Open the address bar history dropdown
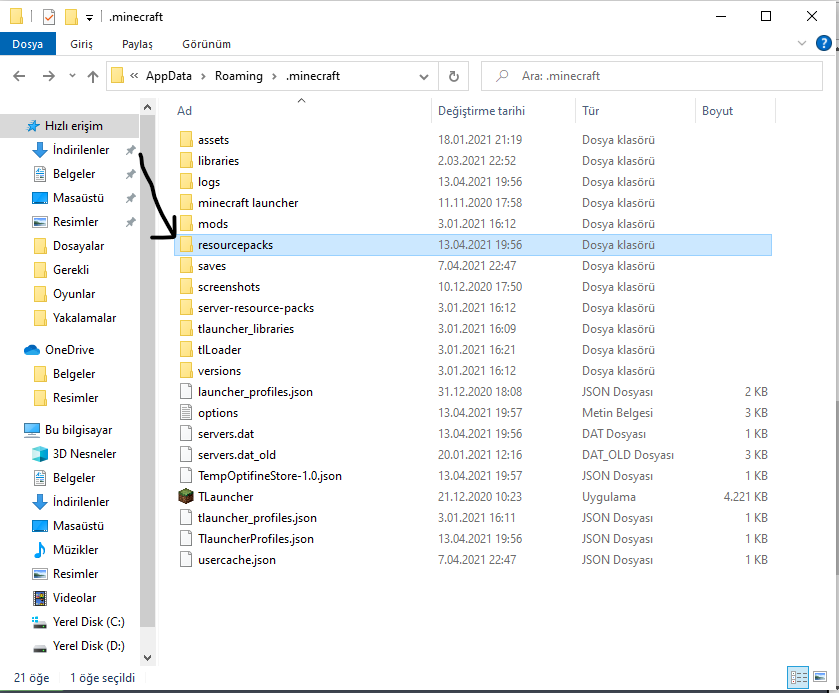The height and width of the screenshot is (693, 839). click(x=424, y=77)
